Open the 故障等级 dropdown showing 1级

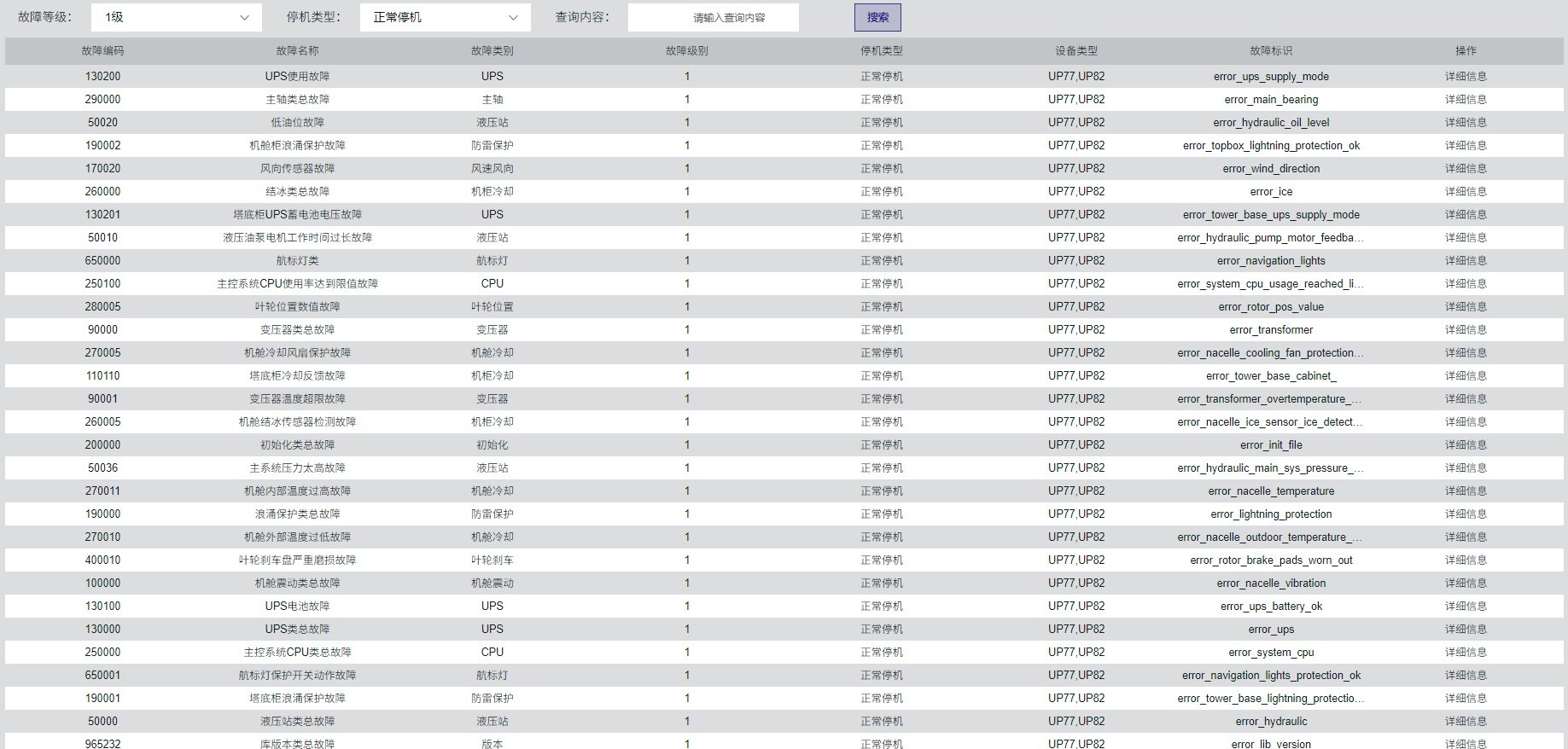tap(177, 17)
